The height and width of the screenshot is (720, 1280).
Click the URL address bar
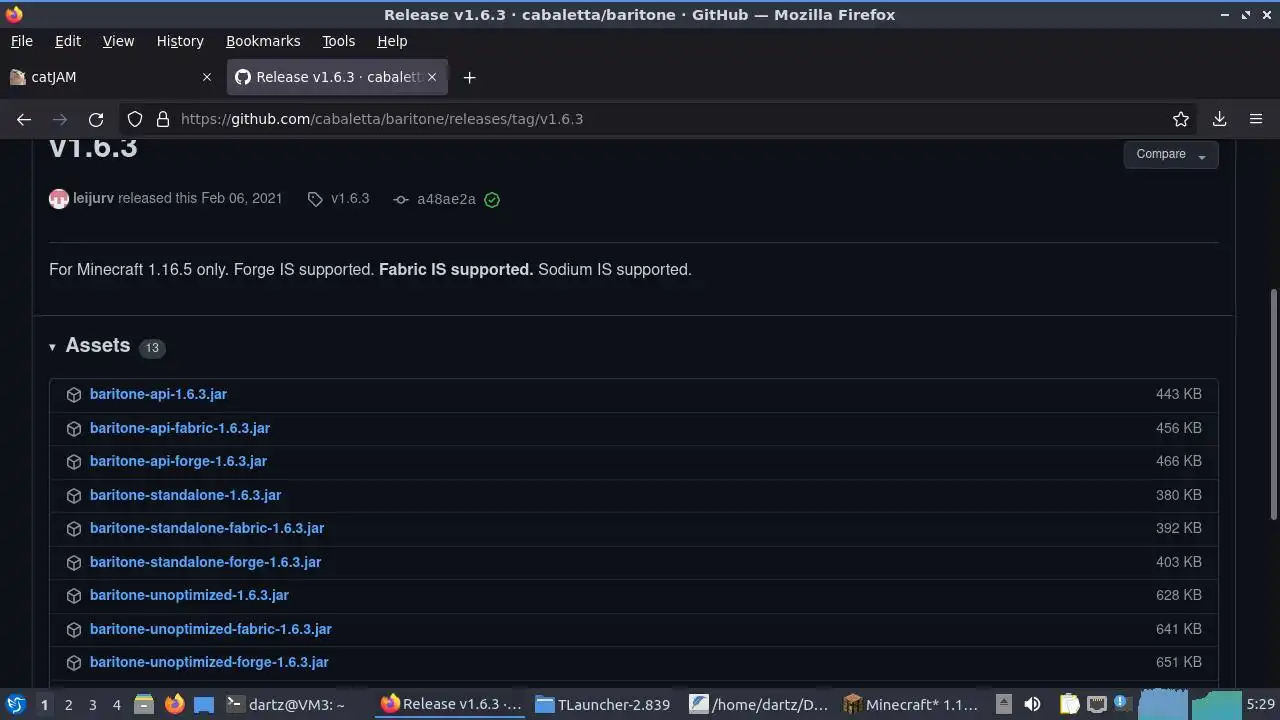(660, 119)
